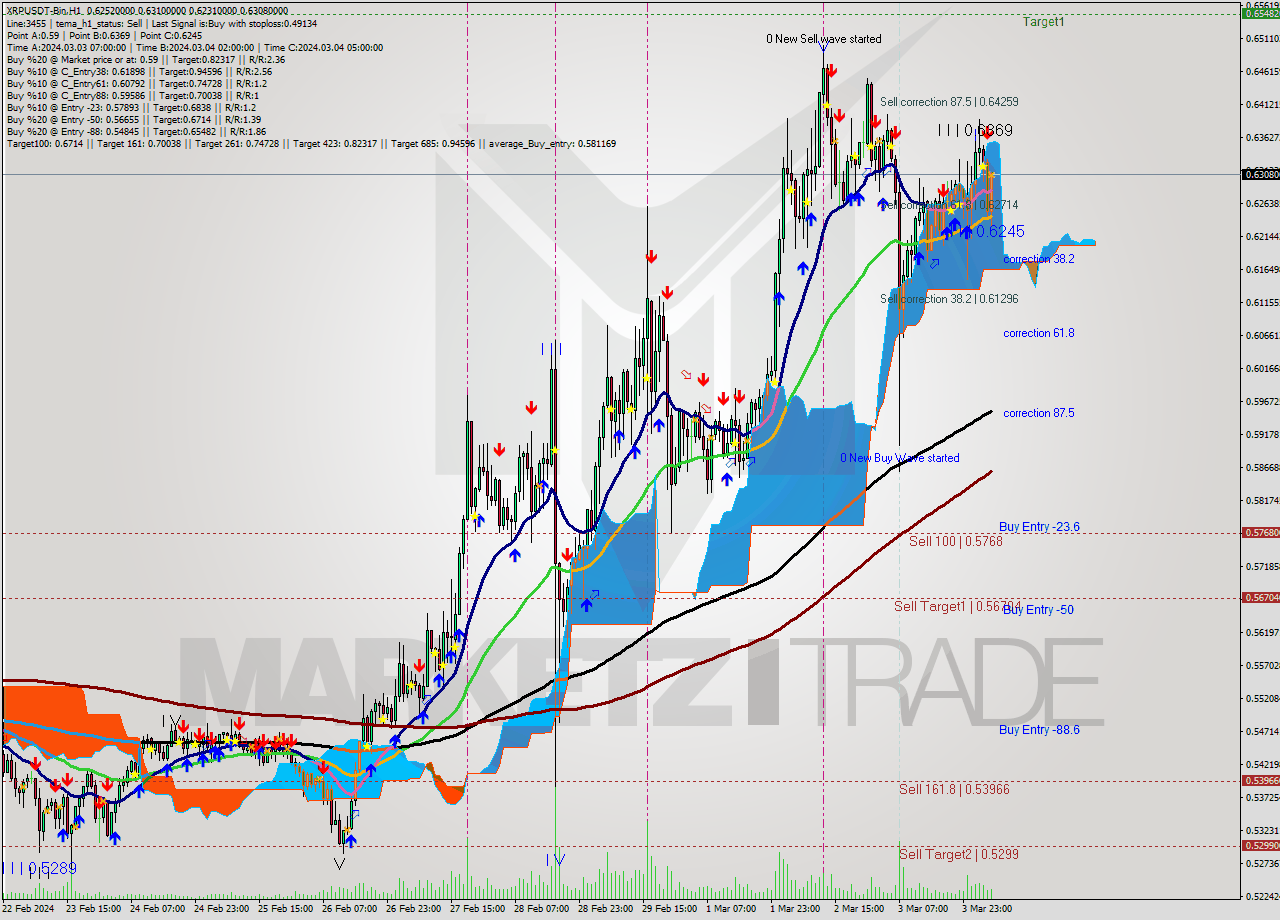Select the 'Sell correction 38.2 | 0.61296' label
1280x920 pixels.
949,299
